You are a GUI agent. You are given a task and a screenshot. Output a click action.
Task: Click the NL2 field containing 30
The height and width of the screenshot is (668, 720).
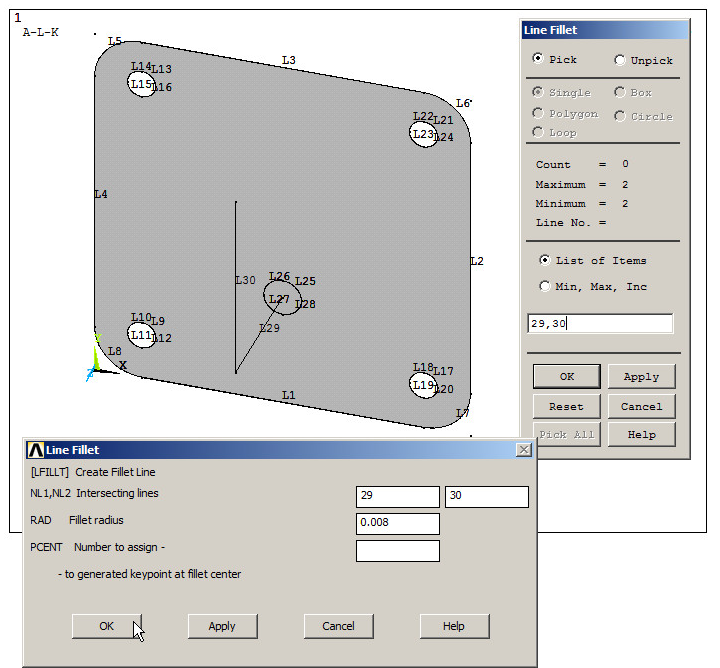pyautogui.click(x=486, y=497)
